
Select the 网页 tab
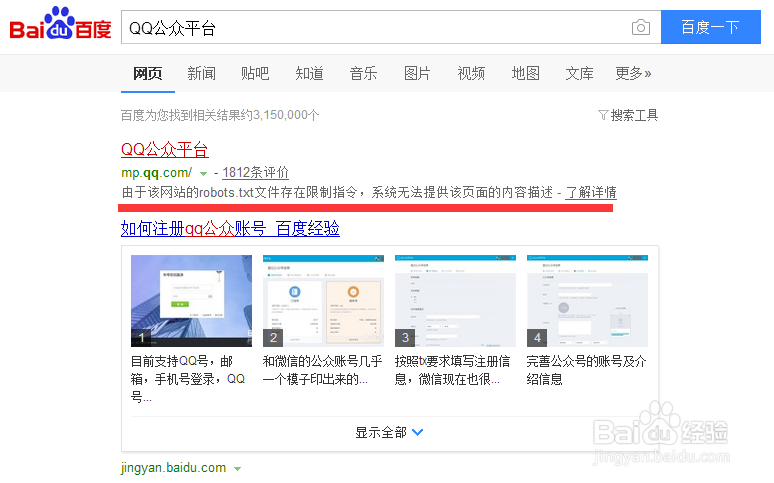coord(148,74)
